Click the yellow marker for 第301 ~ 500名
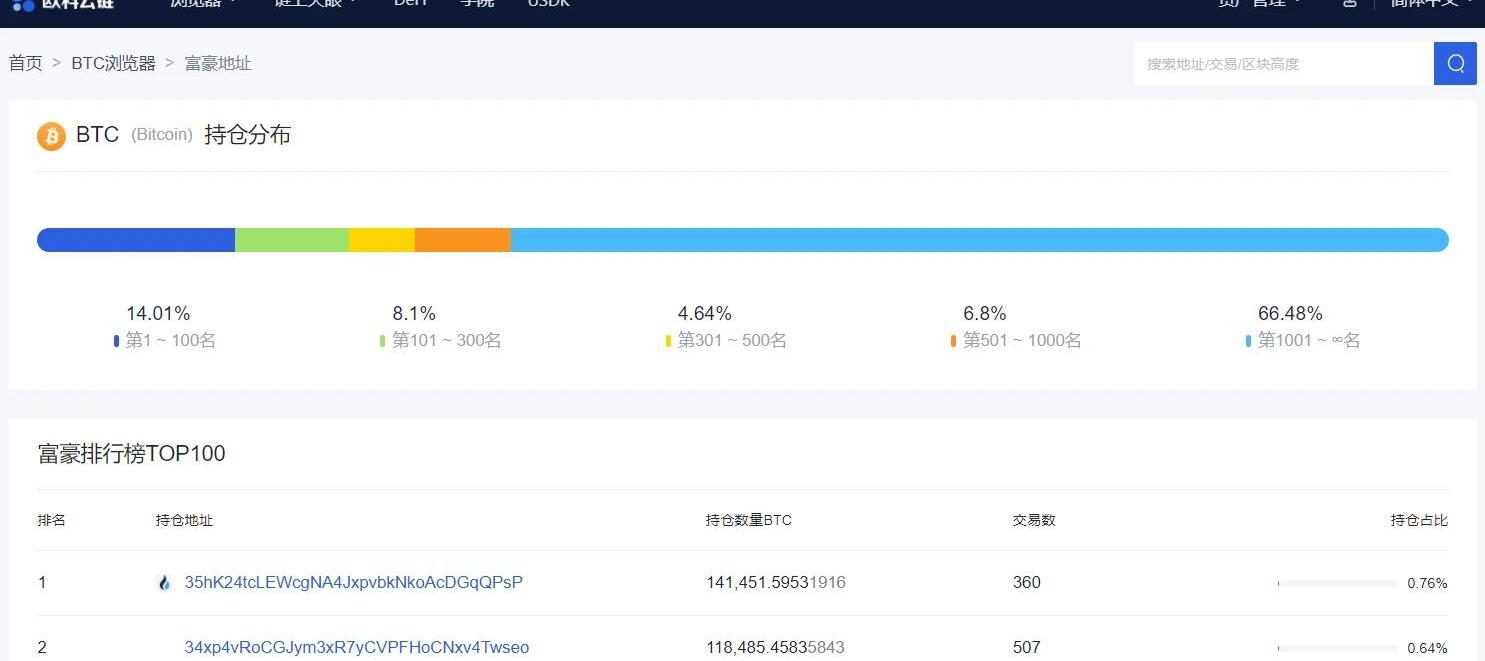Screen dimensions: 1485x661 pos(668,342)
